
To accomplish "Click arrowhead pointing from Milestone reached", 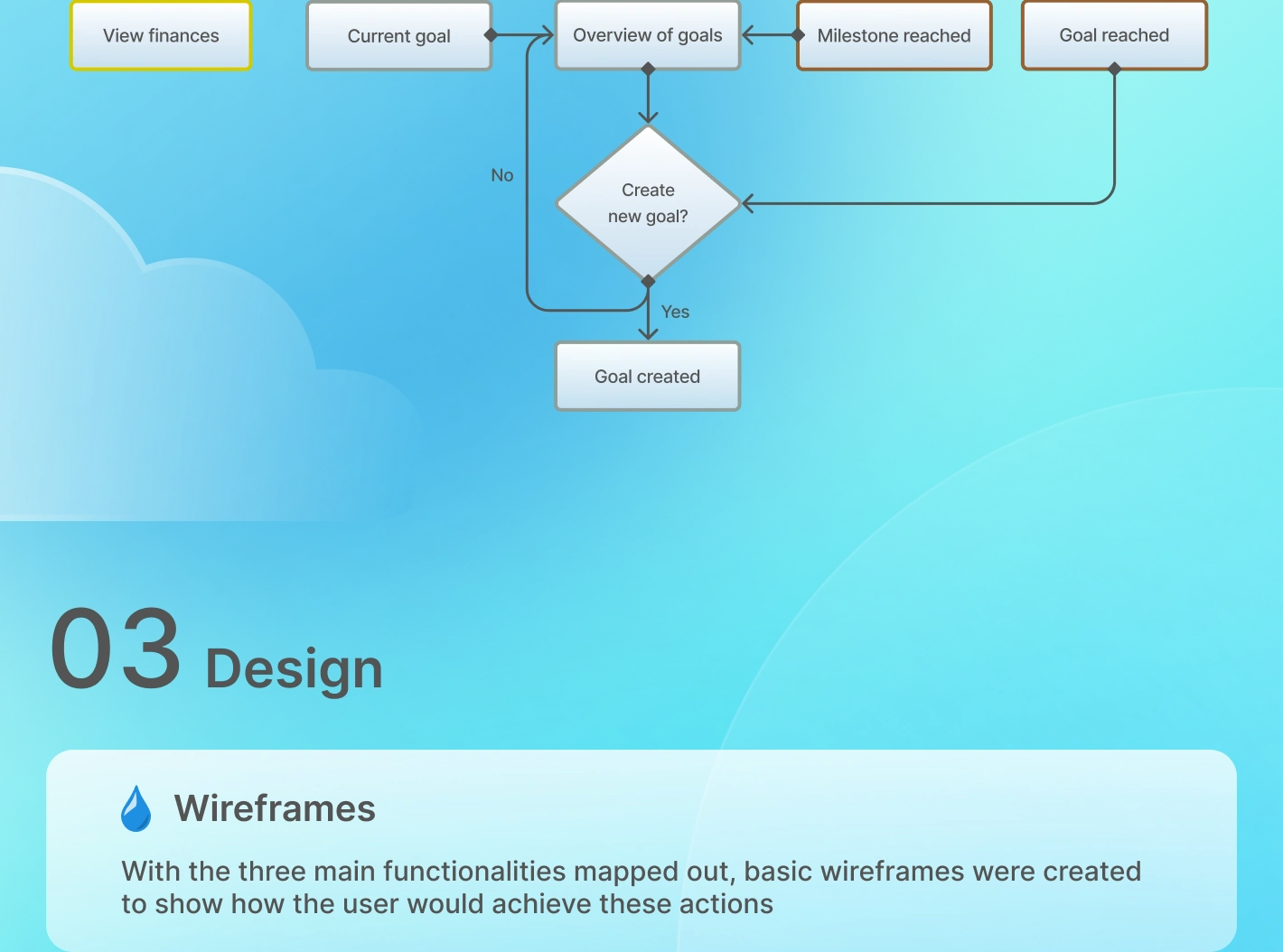I will [749, 36].
